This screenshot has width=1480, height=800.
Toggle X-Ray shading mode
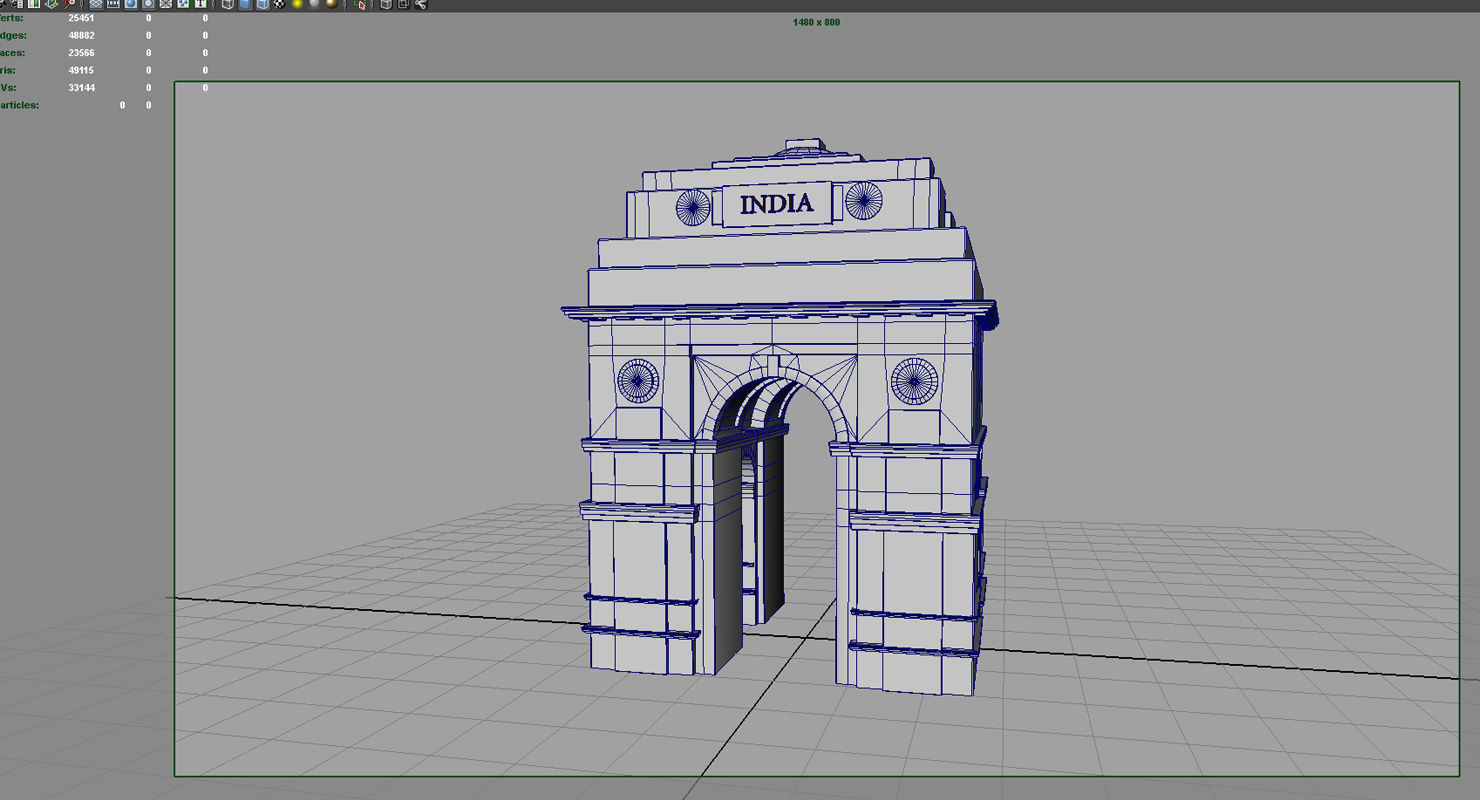pyautogui.click(x=385, y=5)
